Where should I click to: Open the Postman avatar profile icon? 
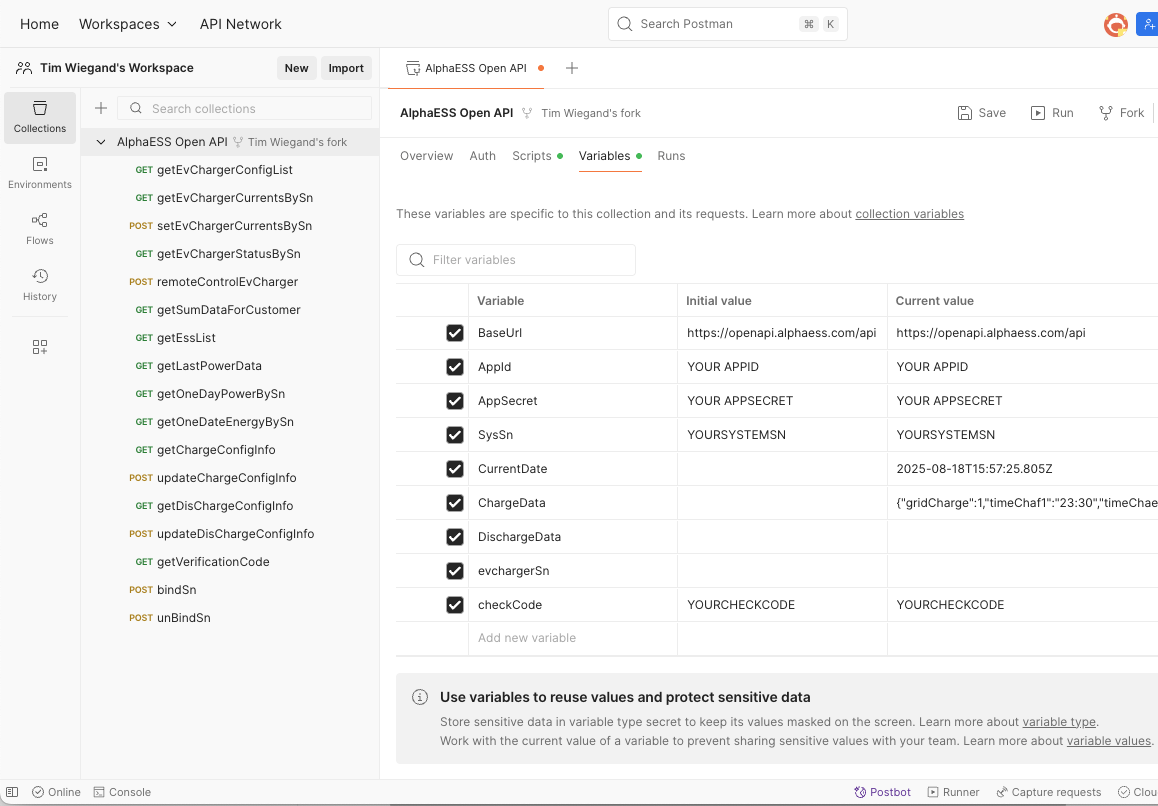1115,24
